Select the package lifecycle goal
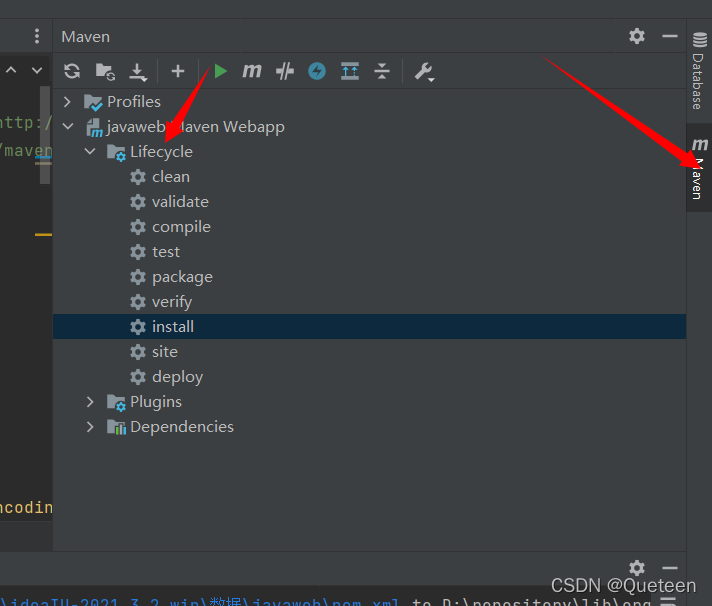712x606 pixels. (171, 276)
